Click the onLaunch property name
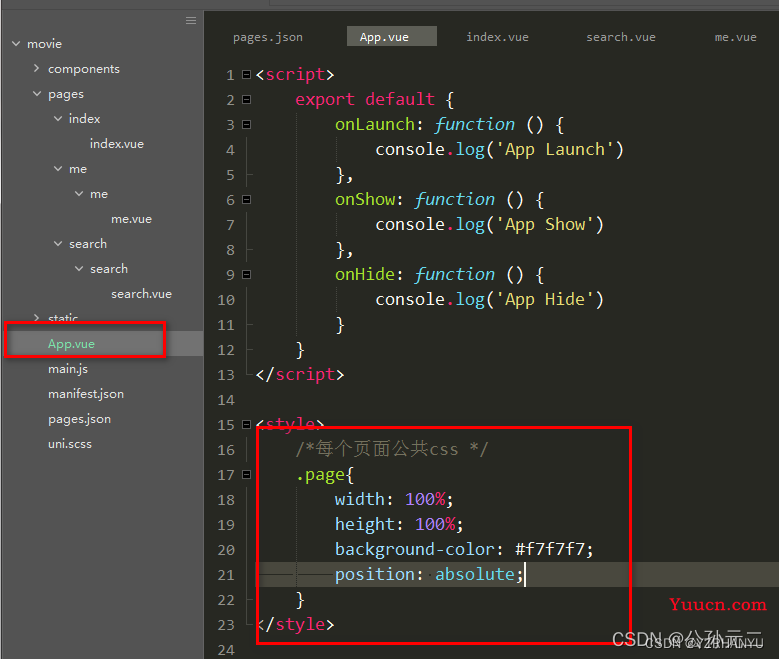 [x=375, y=124]
